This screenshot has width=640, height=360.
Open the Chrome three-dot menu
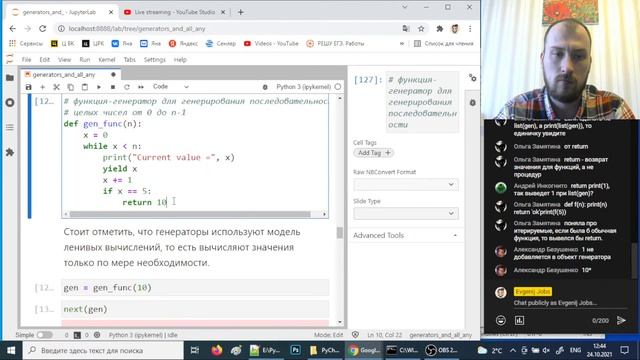tap(470, 29)
